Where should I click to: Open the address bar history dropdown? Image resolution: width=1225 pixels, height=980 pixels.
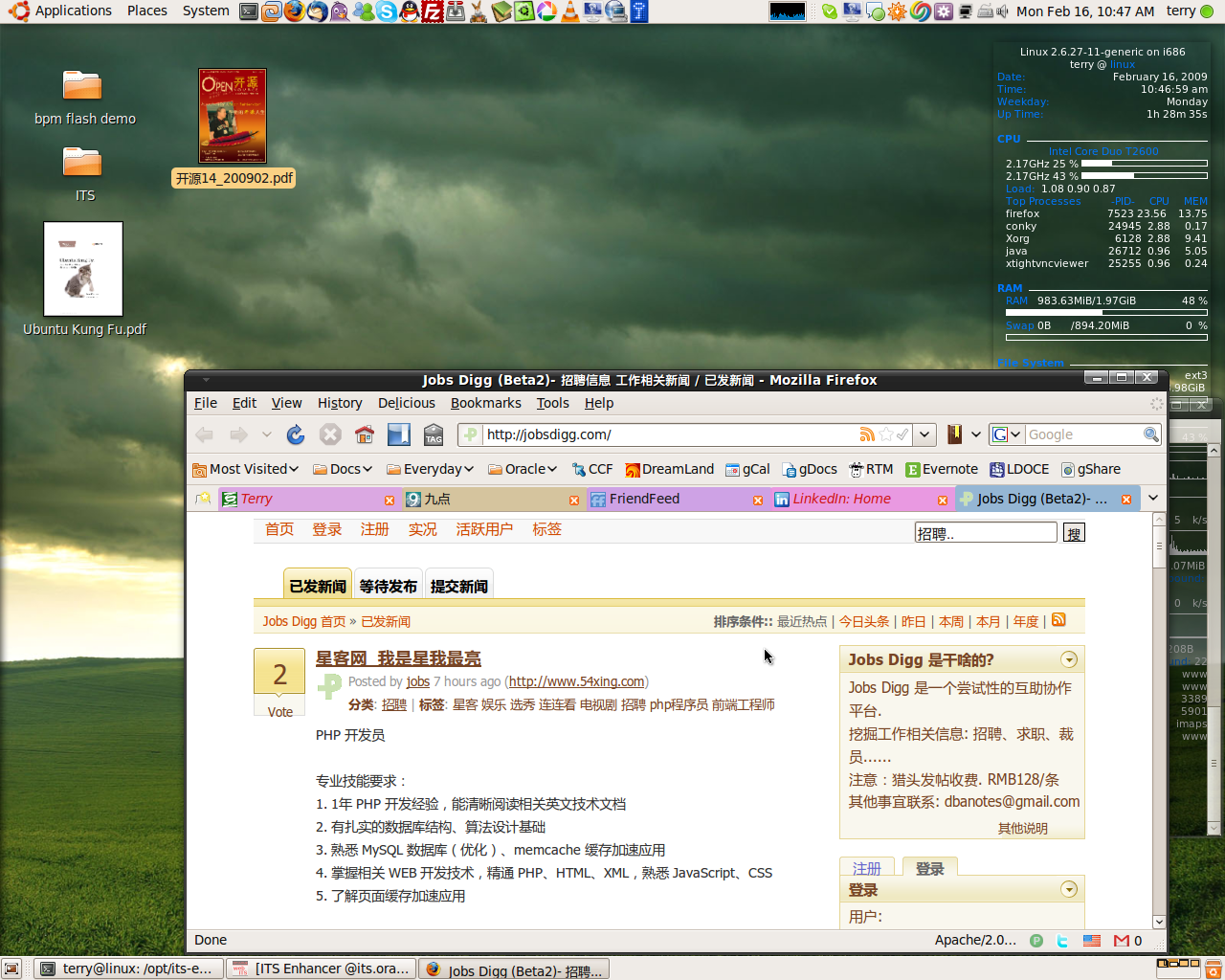click(924, 434)
